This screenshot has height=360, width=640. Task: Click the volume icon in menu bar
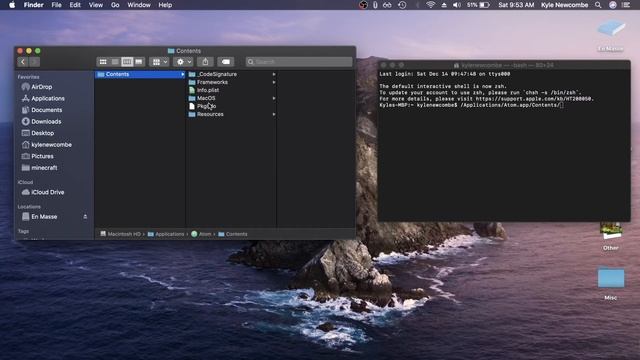pos(457,5)
